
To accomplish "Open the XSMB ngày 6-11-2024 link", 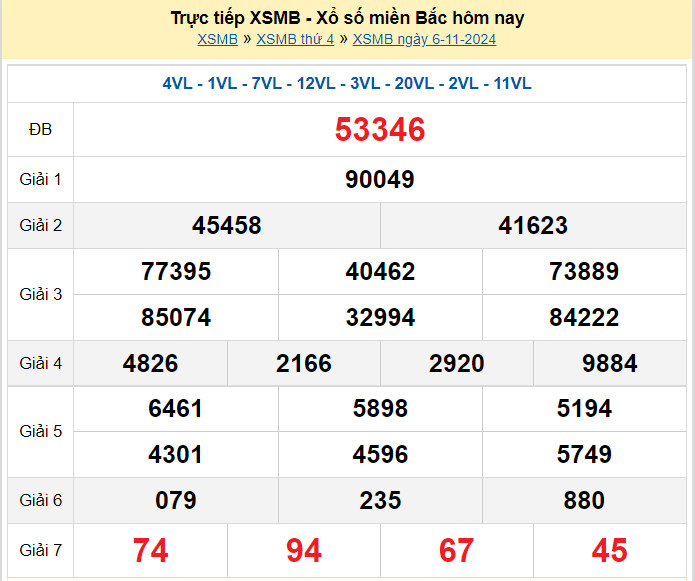I will [x=424, y=39].
